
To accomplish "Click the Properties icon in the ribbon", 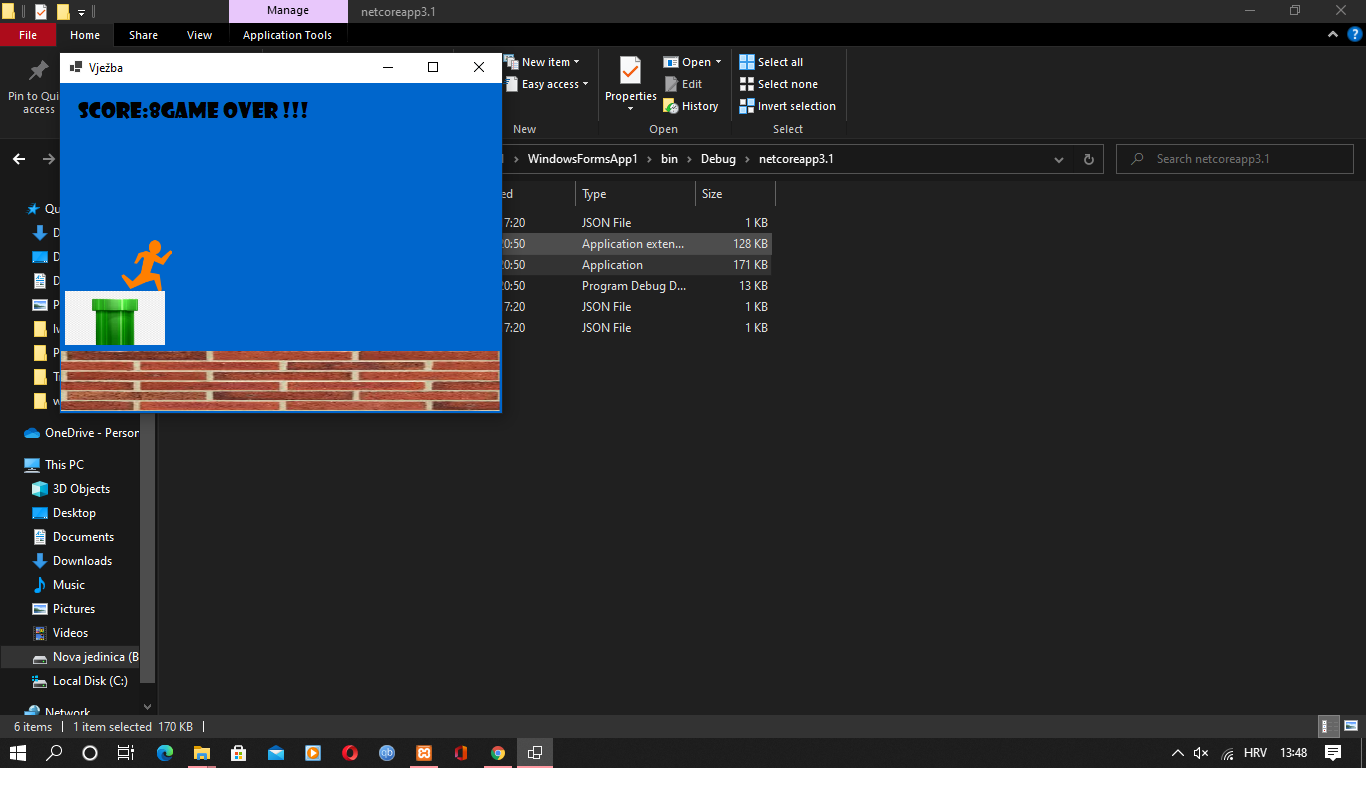I will [x=630, y=72].
